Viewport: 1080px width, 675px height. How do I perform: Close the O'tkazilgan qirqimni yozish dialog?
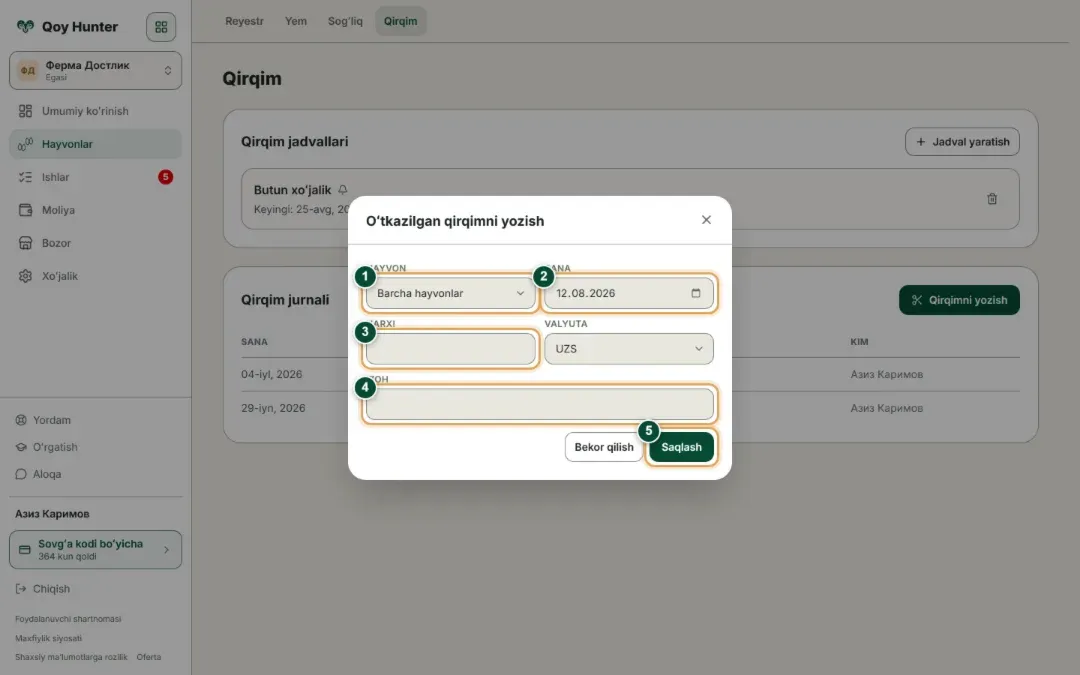coord(706,220)
